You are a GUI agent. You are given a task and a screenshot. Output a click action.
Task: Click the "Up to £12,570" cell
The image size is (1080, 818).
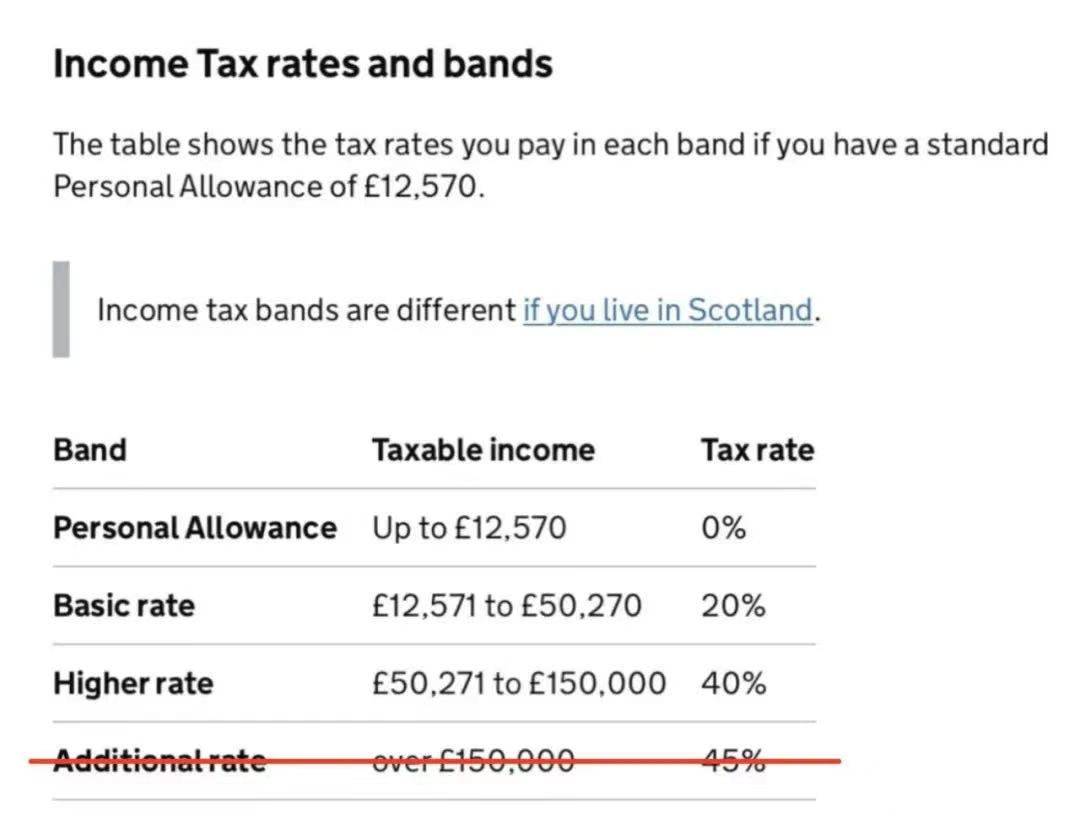[469, 527]
